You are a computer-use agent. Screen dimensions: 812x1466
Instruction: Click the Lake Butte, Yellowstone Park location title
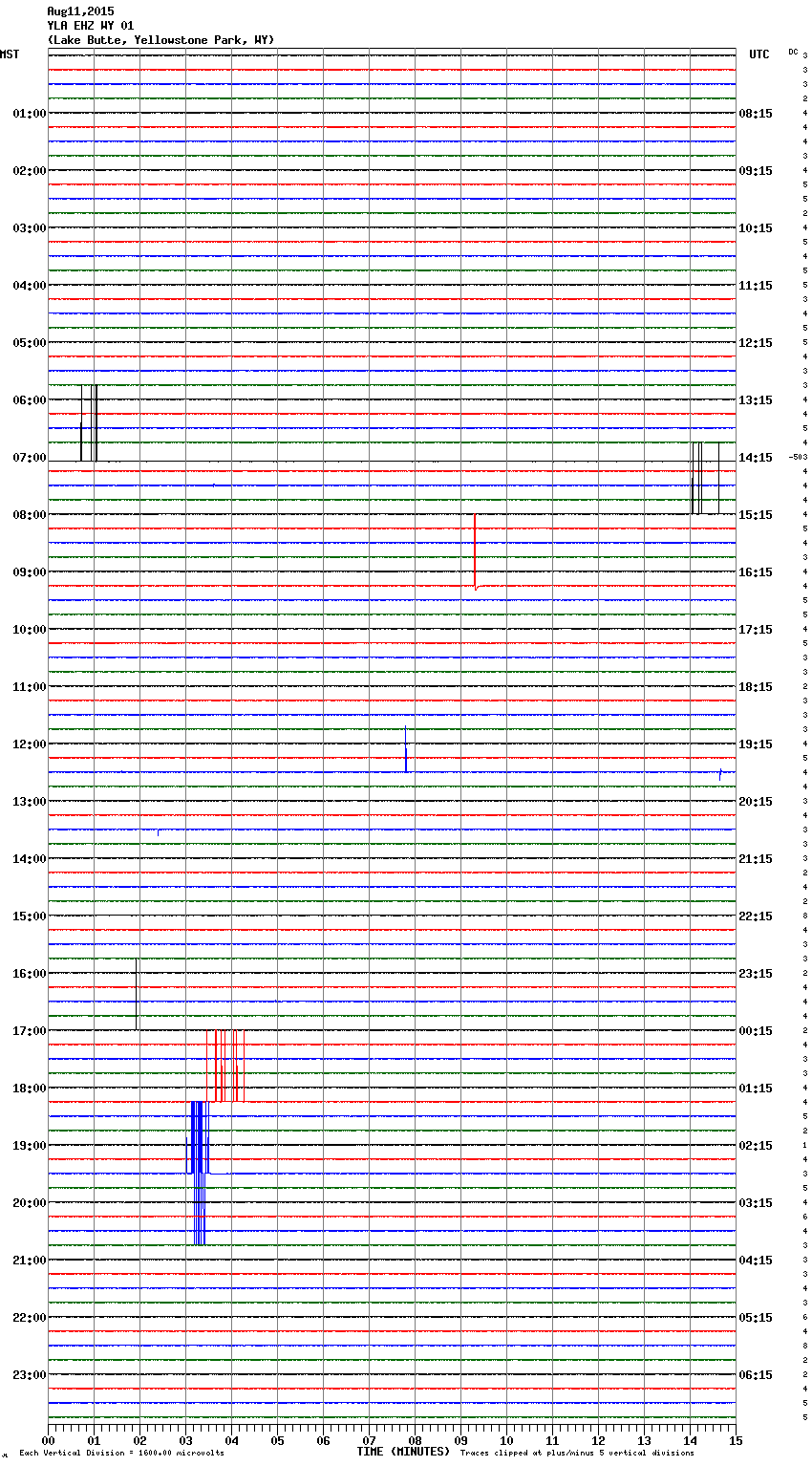coord(160,40)
